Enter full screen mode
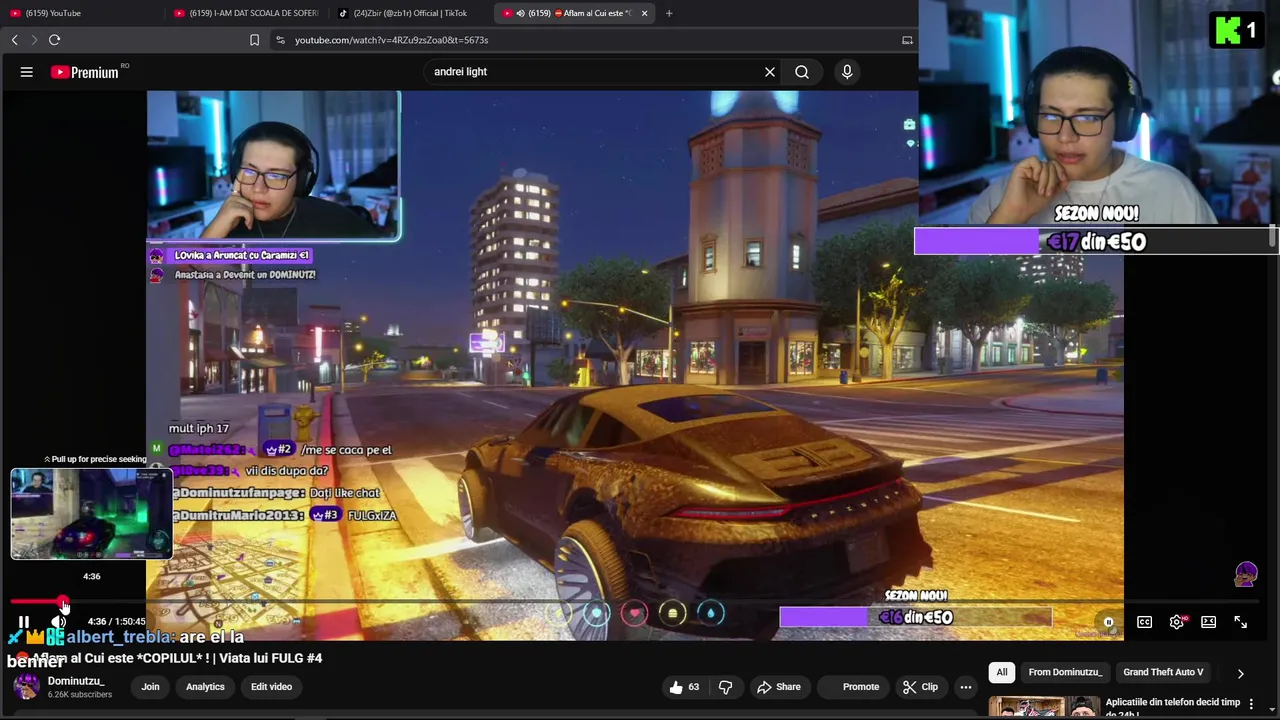Screen dimensions: 1280x720 [x=1240, y=622]
